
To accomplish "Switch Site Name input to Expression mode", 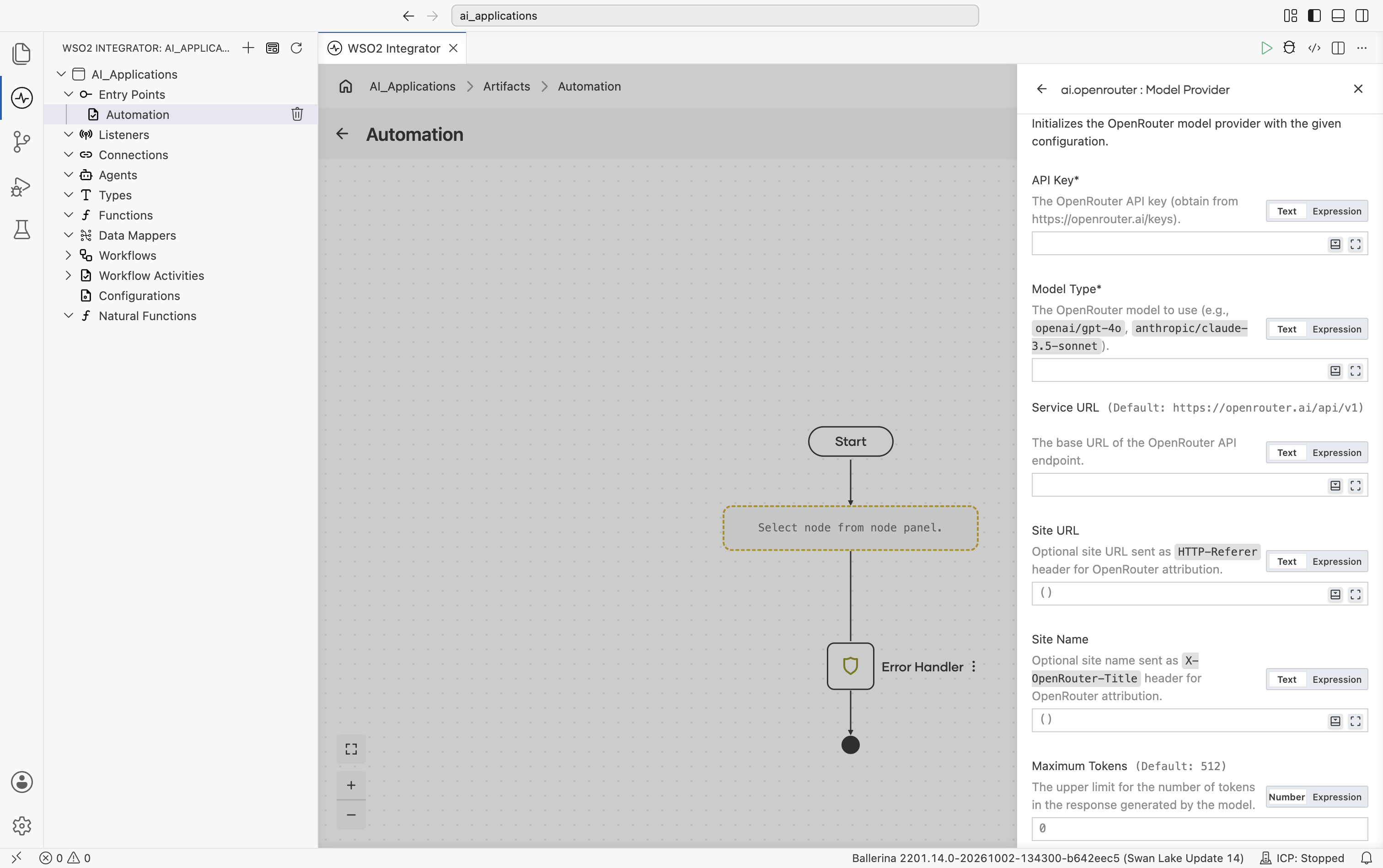I will [1336, 679].
